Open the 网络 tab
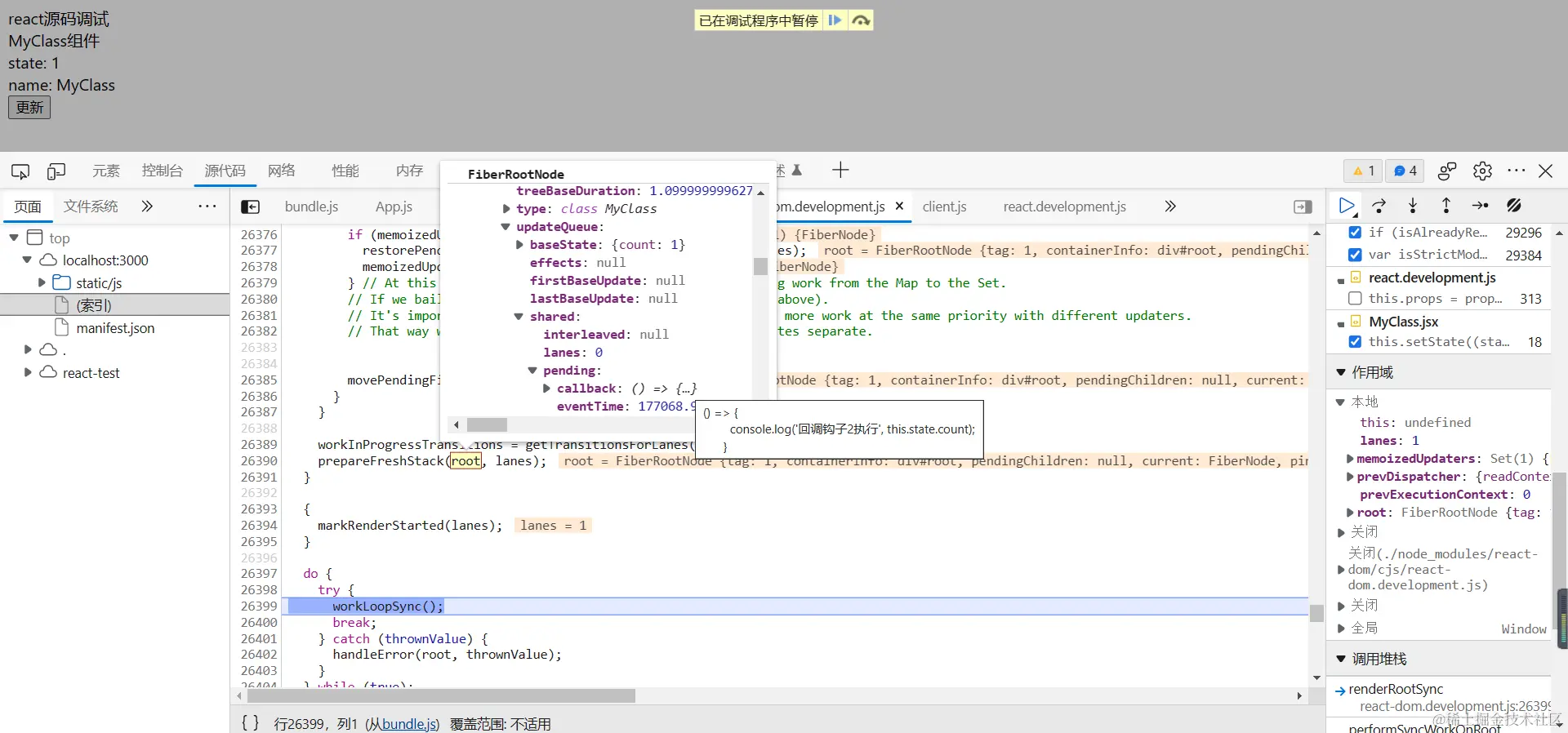Image resolution: width=1568 pixels, height=733 pixels. point(282,171)
